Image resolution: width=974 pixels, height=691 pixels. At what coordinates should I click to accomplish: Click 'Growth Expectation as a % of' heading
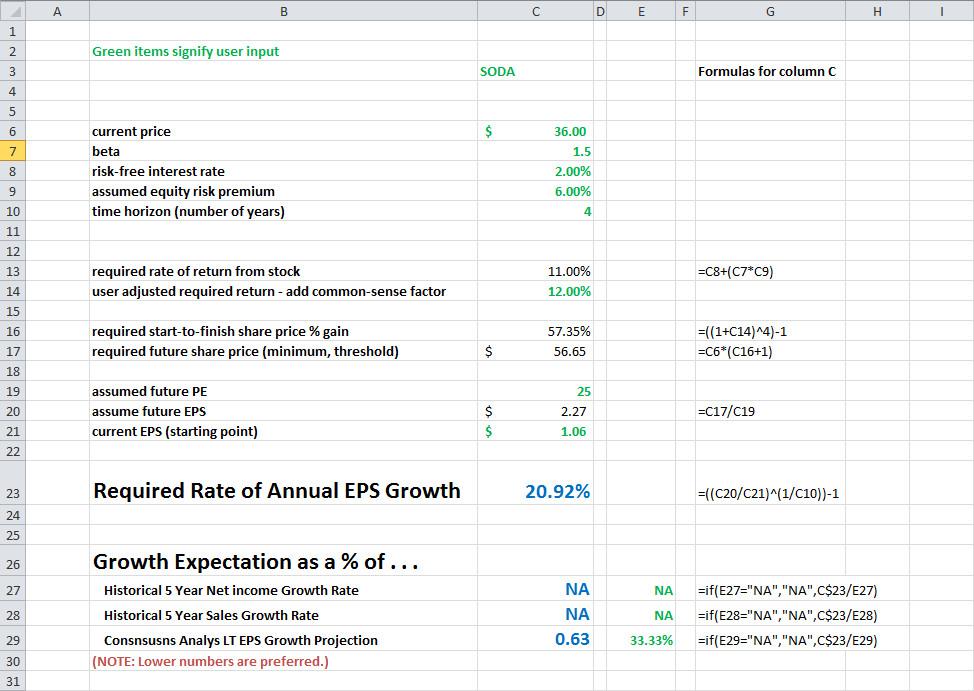(x=255, y=562)
